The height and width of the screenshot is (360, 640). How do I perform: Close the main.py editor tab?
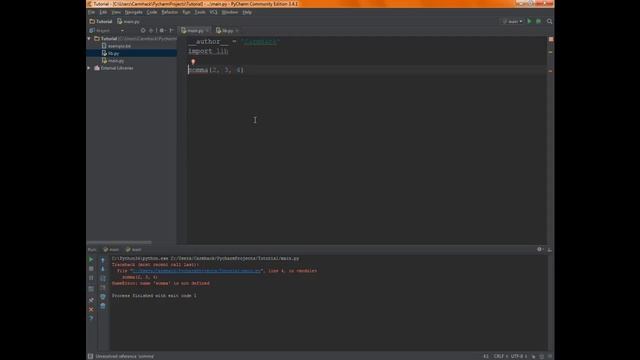click(207, 31)
